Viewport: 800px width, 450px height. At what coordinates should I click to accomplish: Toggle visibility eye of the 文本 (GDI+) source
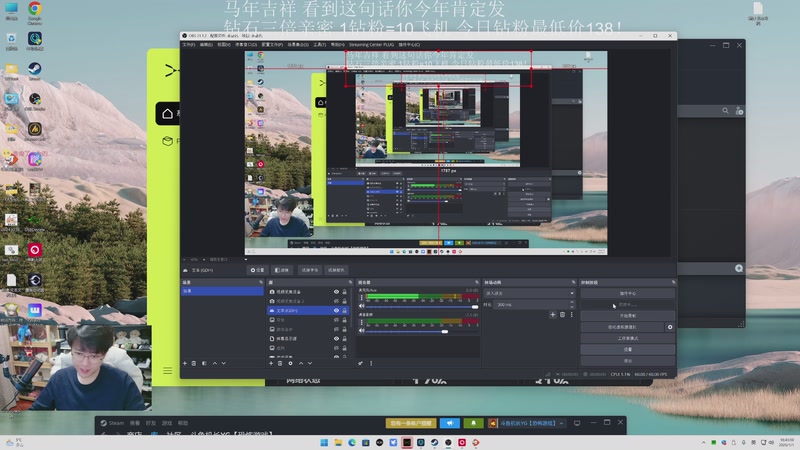tap(336, 310)
